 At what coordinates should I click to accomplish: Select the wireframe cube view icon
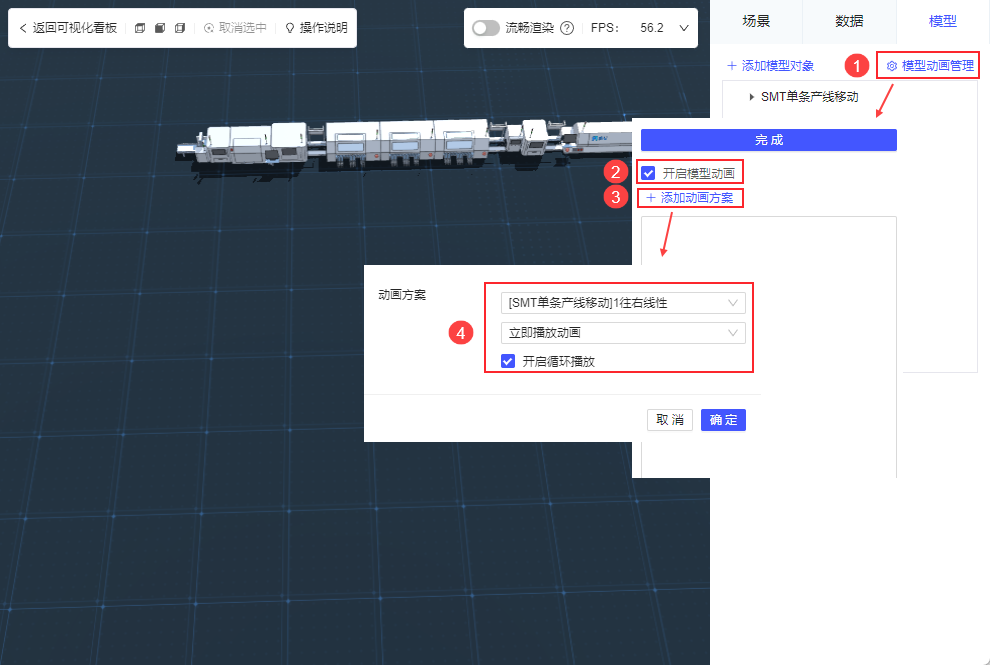(x=140, y=28)
